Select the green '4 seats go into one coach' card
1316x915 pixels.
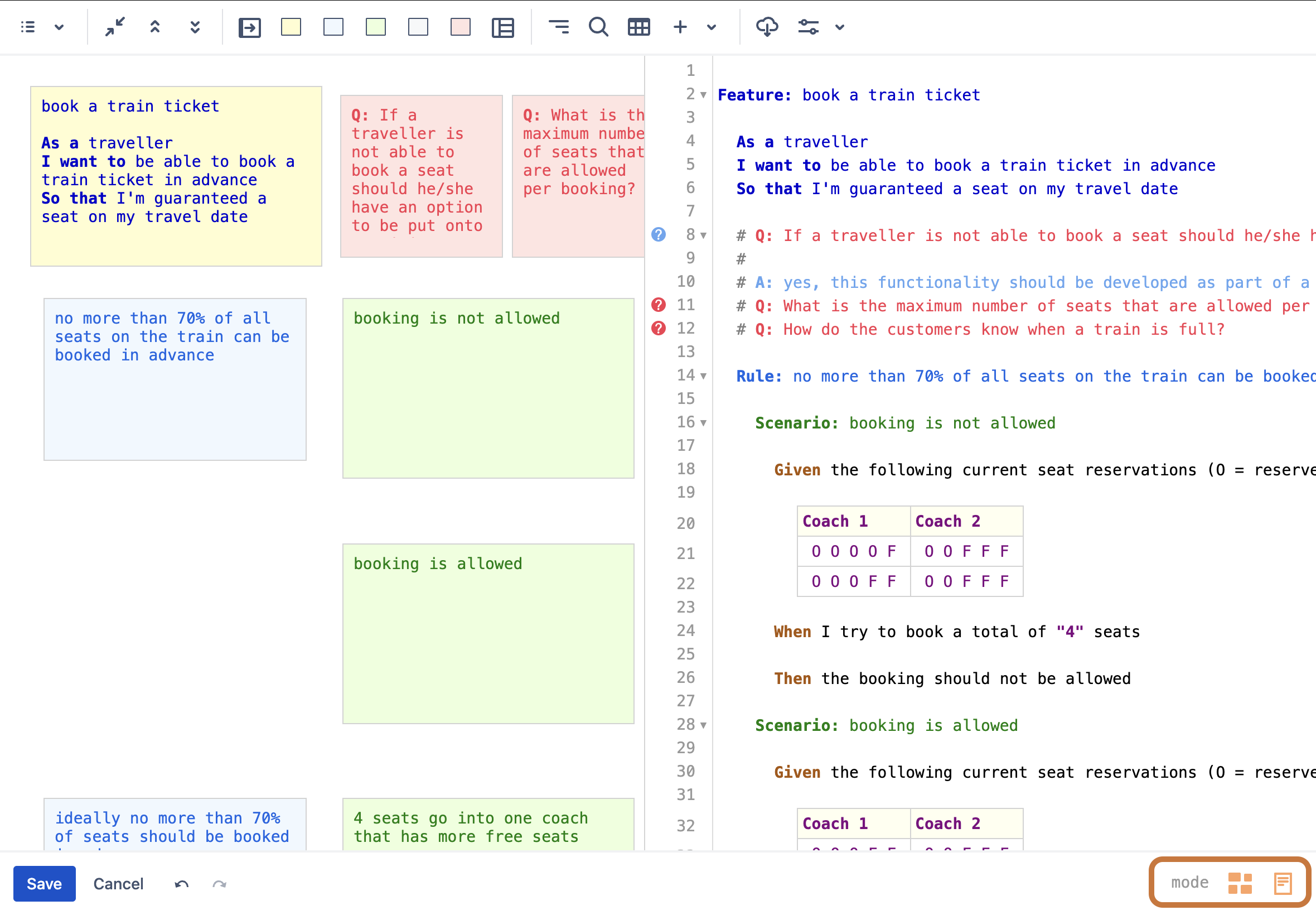(488, 825)
